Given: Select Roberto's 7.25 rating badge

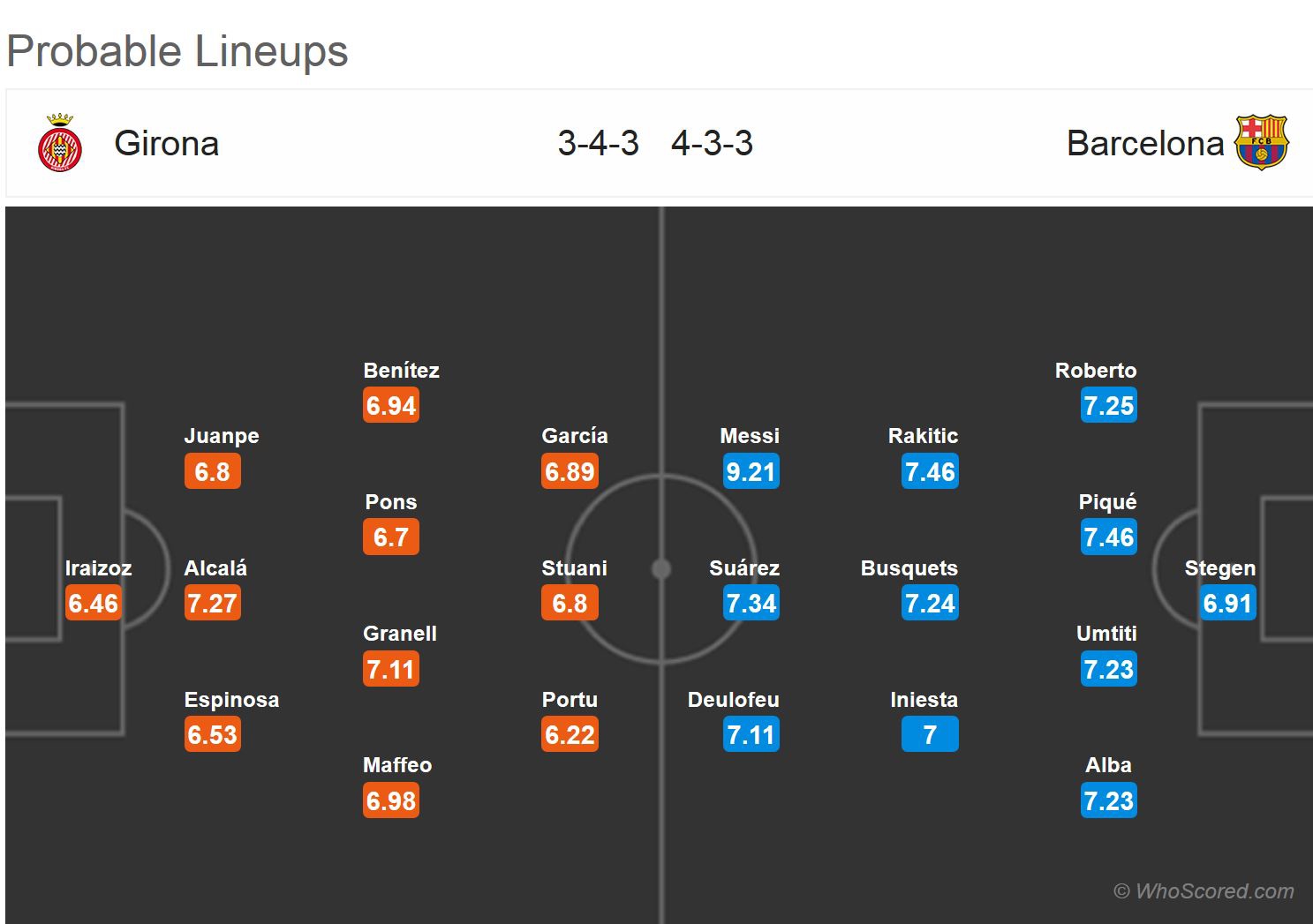Looking at the screenshot, I should click(x=1108, y=406).
